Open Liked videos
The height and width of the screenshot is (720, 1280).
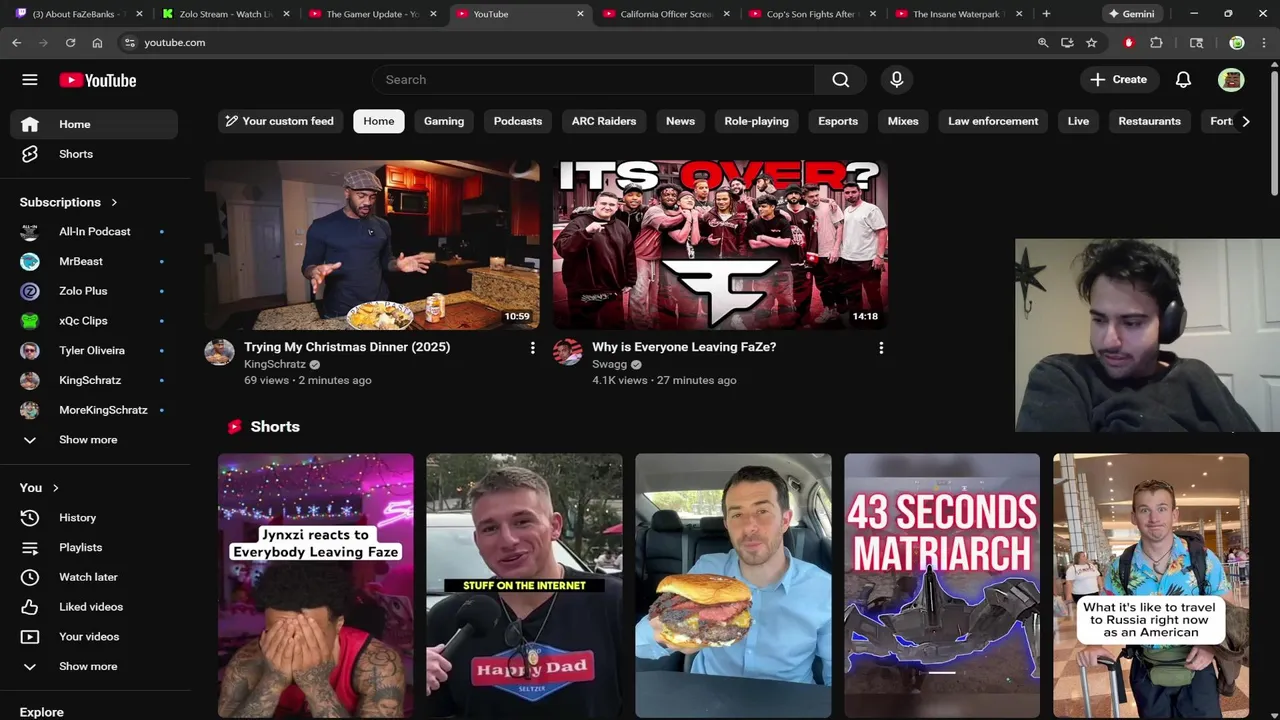tap(94, 607)
